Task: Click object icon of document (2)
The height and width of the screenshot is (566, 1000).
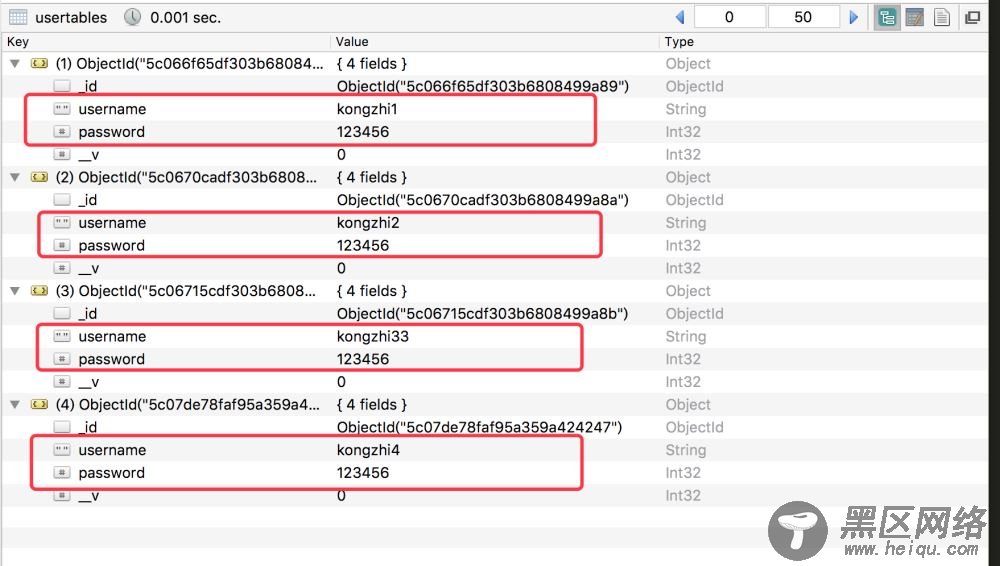Action: pos(40,177)
